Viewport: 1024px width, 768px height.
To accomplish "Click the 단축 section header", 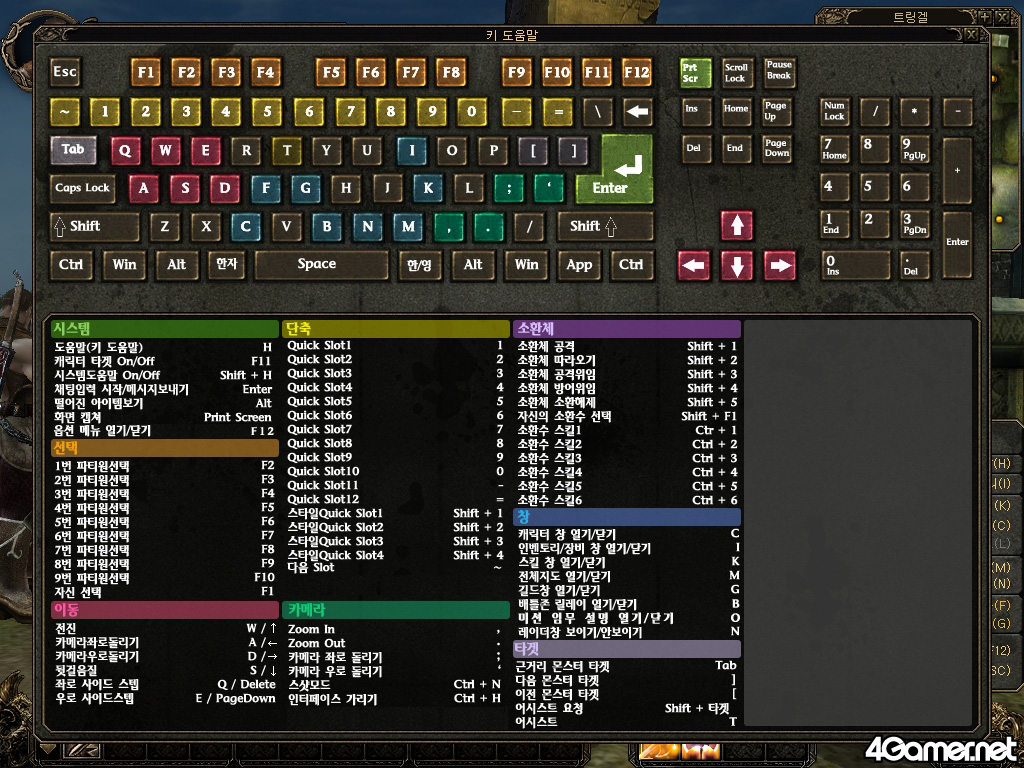I will [x=396, y=328].
